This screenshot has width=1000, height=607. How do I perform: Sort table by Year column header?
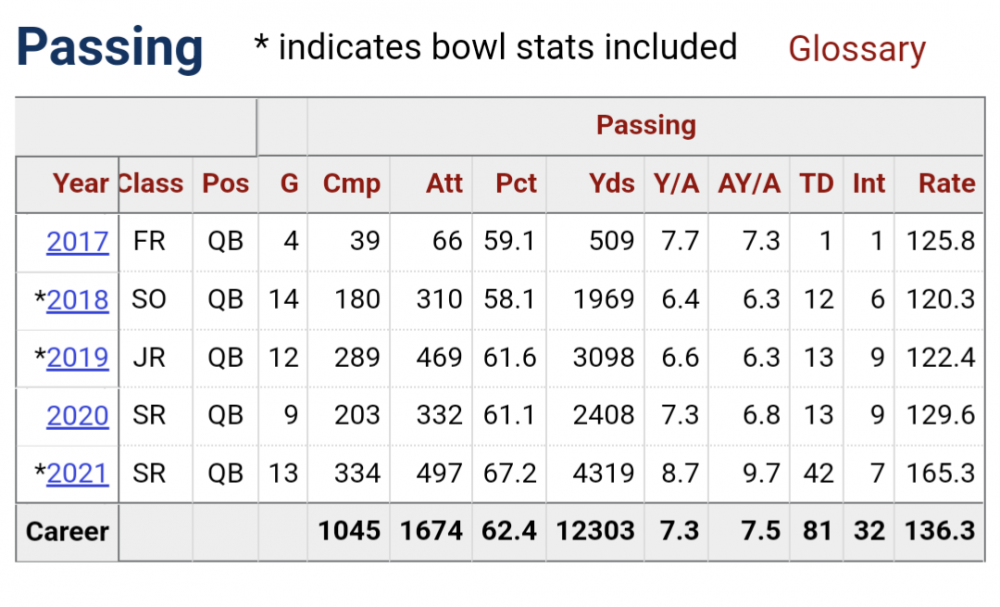[81, 184]
